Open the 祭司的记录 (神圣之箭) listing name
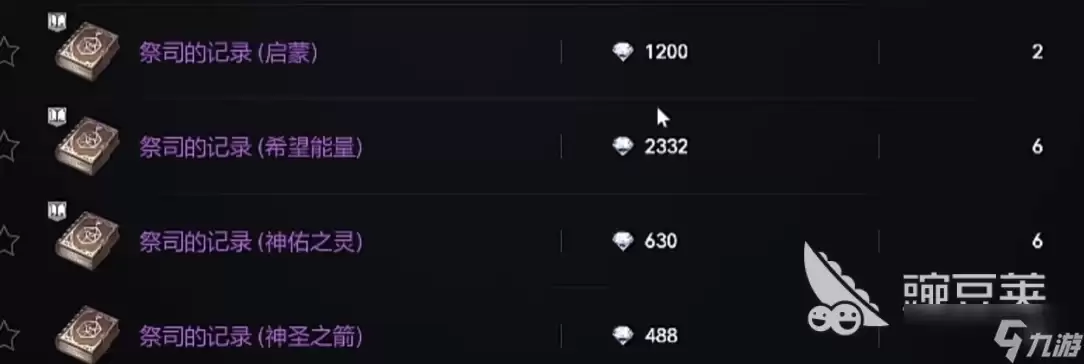Image resolution: width=1084 pixels, height=364 pixels. [251, 336]
